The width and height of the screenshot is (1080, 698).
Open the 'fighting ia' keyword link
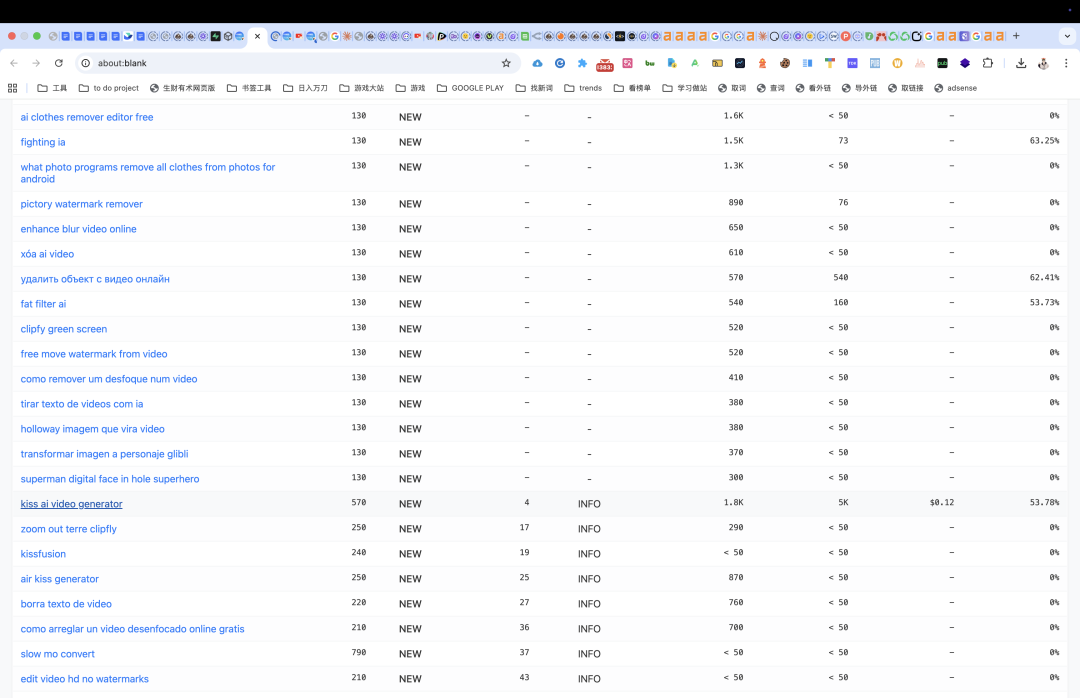pyautogui.click(x=43, y=142)
